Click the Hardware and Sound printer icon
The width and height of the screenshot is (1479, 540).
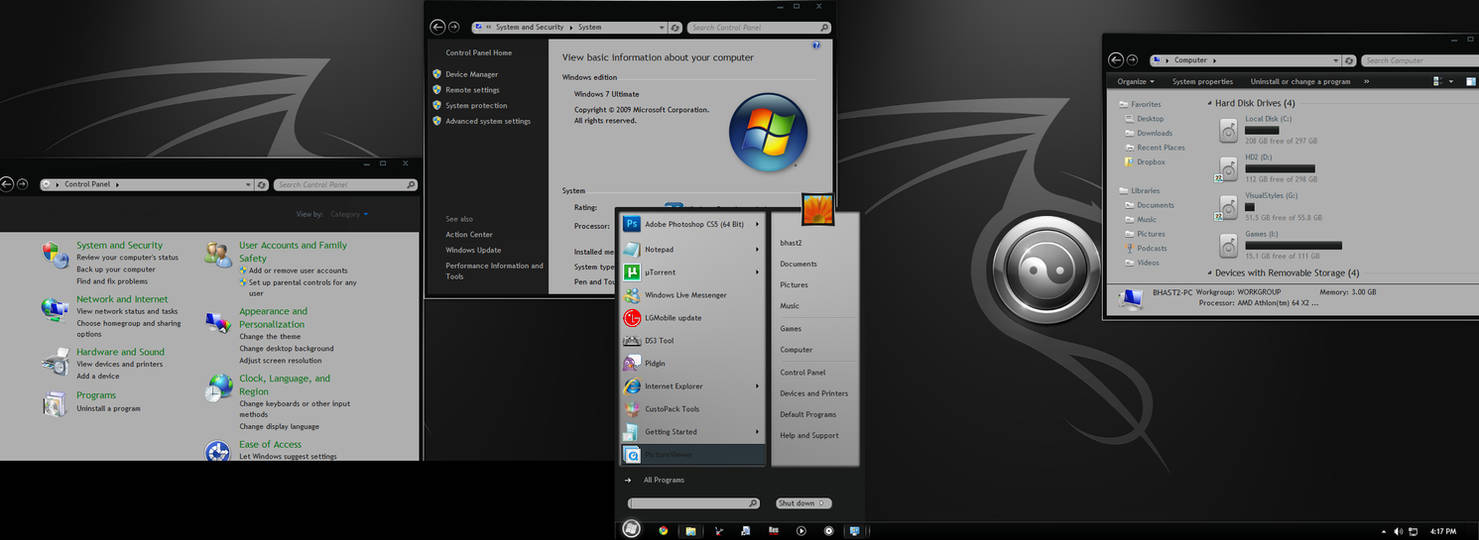55,361
